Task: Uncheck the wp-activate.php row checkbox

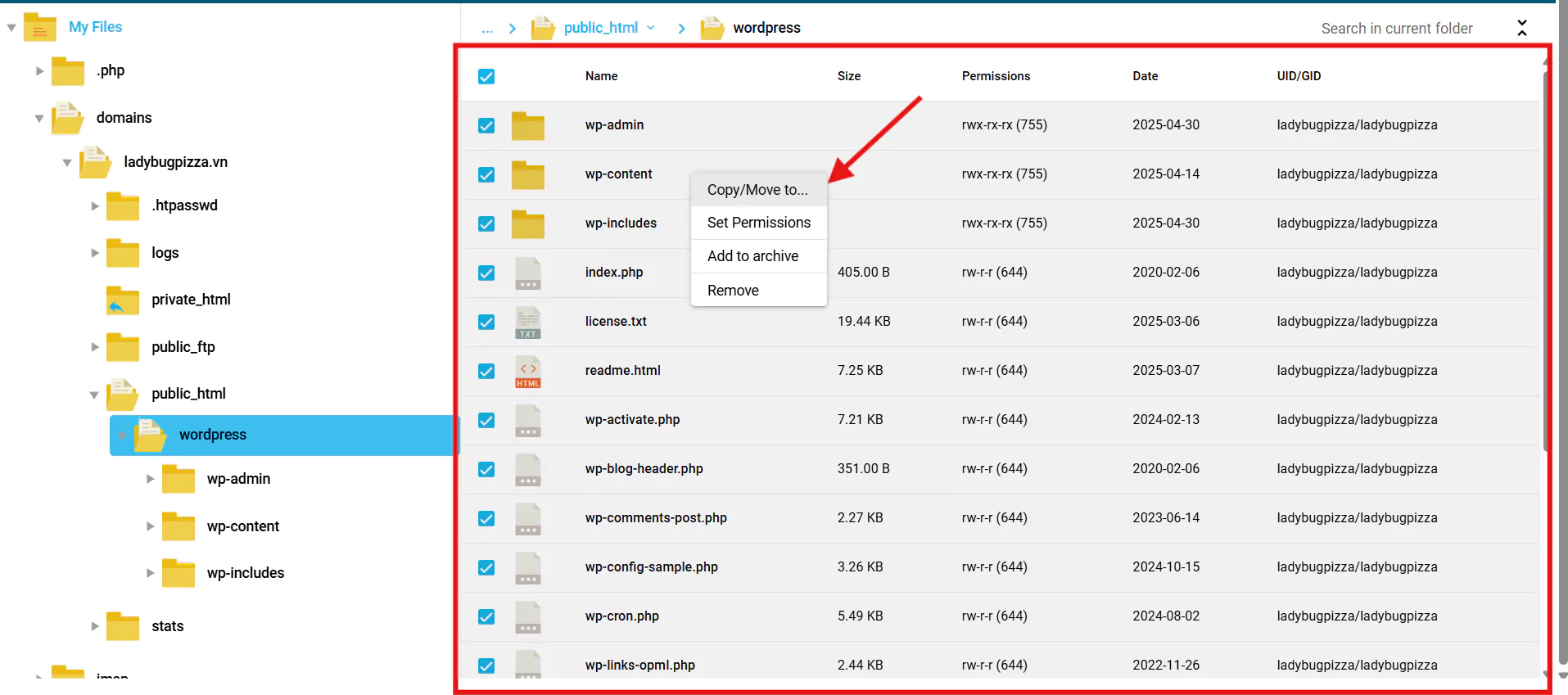Action: [486, 420]
